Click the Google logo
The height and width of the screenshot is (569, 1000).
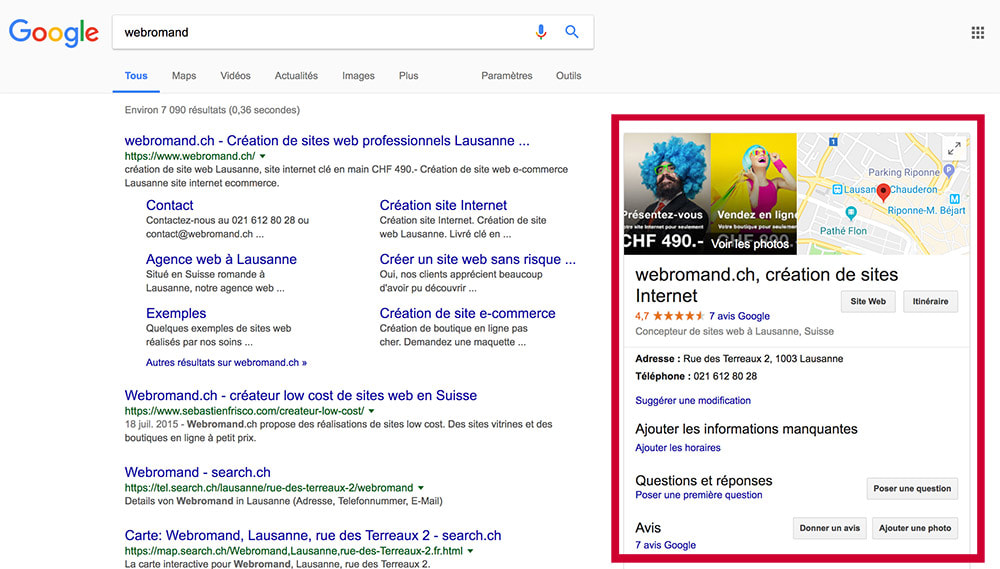[54, 32]
